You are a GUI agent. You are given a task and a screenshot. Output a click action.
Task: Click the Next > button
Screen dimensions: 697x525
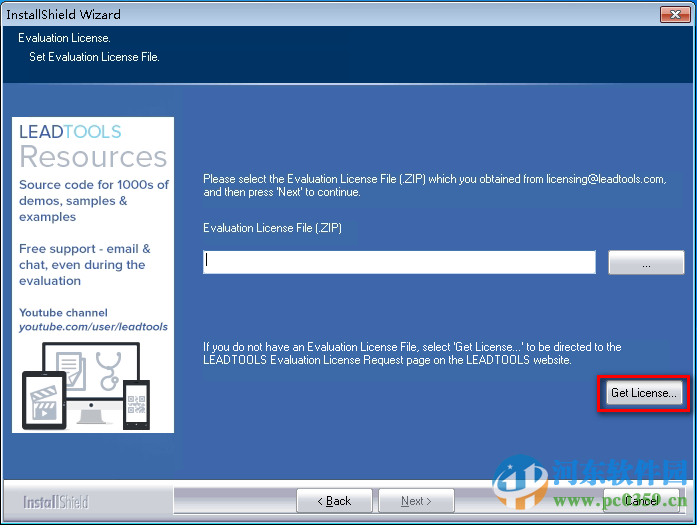click(416, 501)
